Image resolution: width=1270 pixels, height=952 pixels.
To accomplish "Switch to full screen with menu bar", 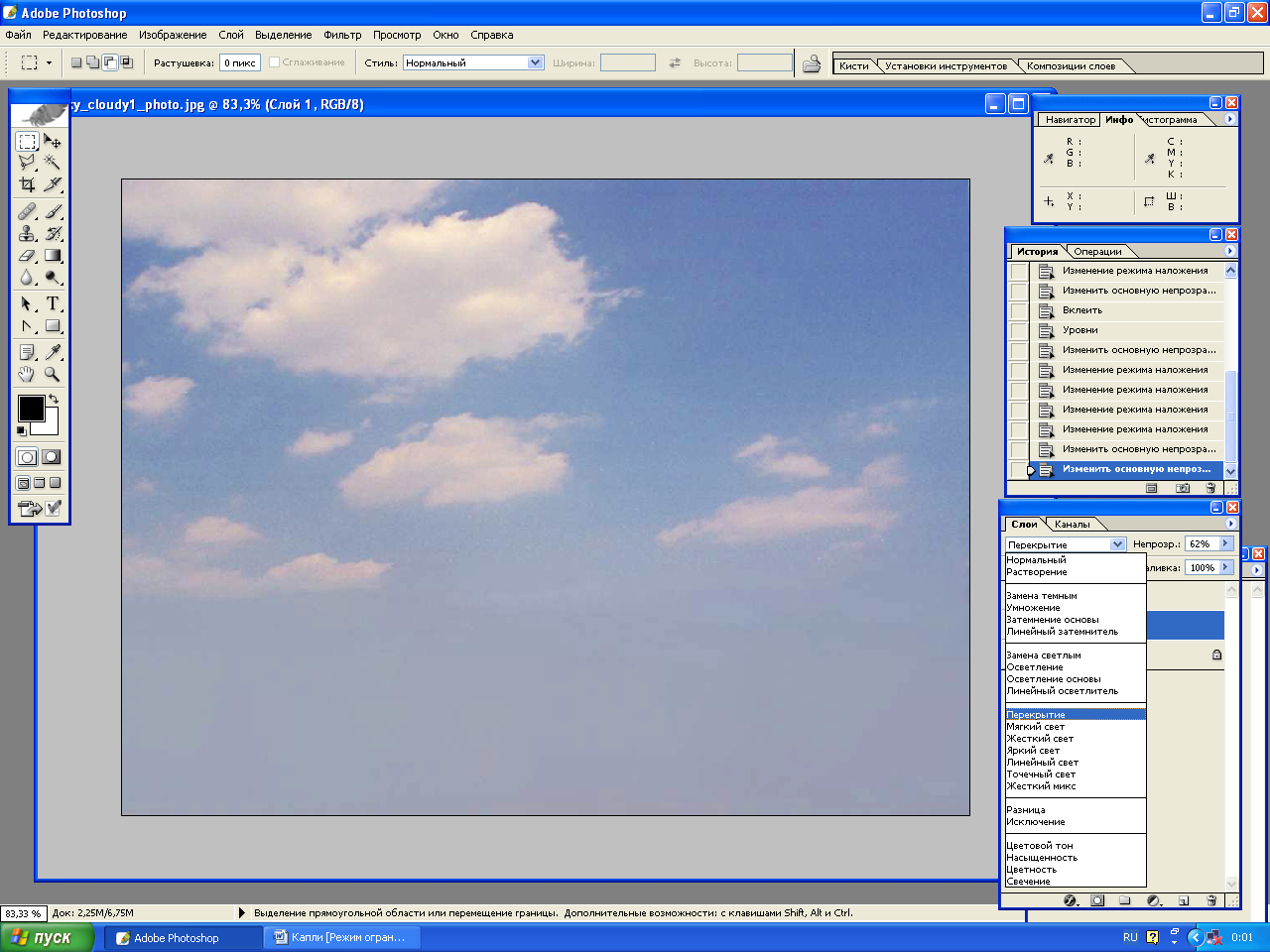I will [x=40, y=483].
